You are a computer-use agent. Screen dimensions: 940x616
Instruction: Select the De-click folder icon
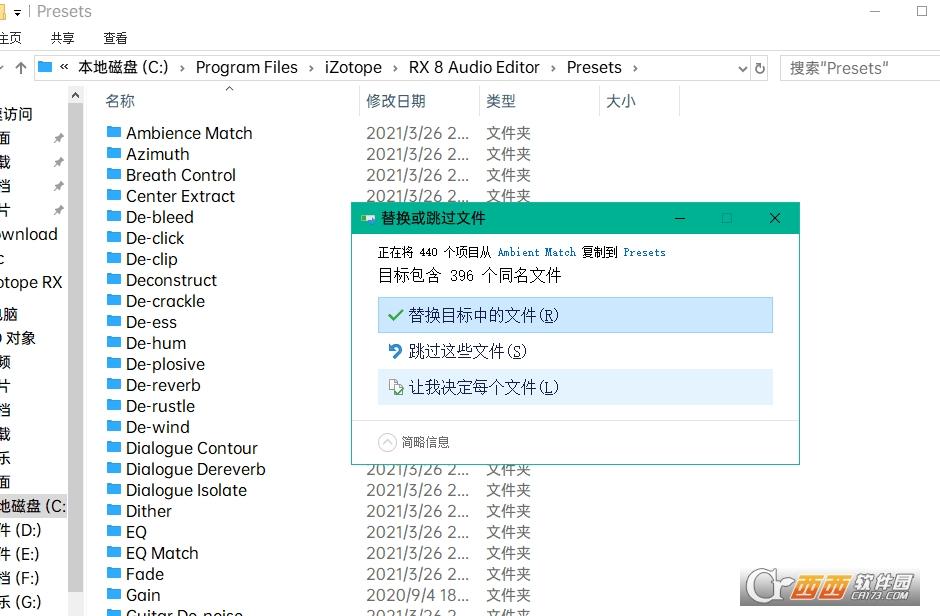click(x=114, y=237)
